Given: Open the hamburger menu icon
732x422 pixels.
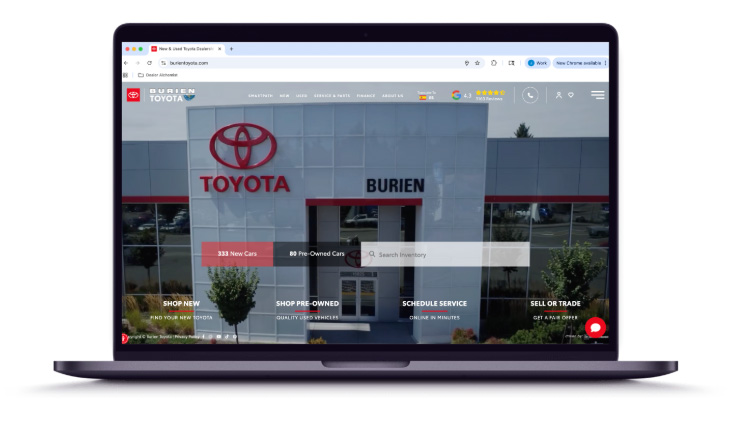Looking at the screenshot, I should click(x=598, y=95).
